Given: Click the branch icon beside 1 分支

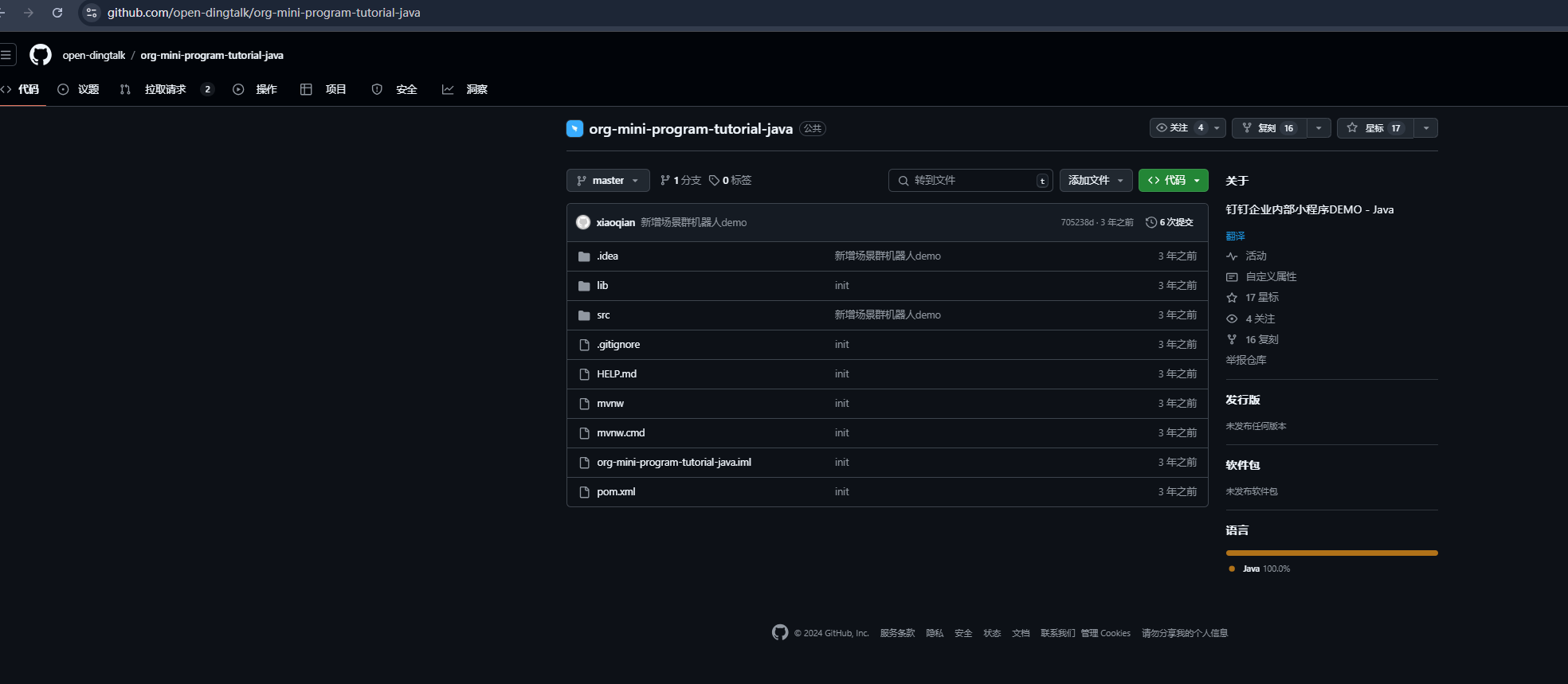Looking at the screenshot, I should (665, 181).
